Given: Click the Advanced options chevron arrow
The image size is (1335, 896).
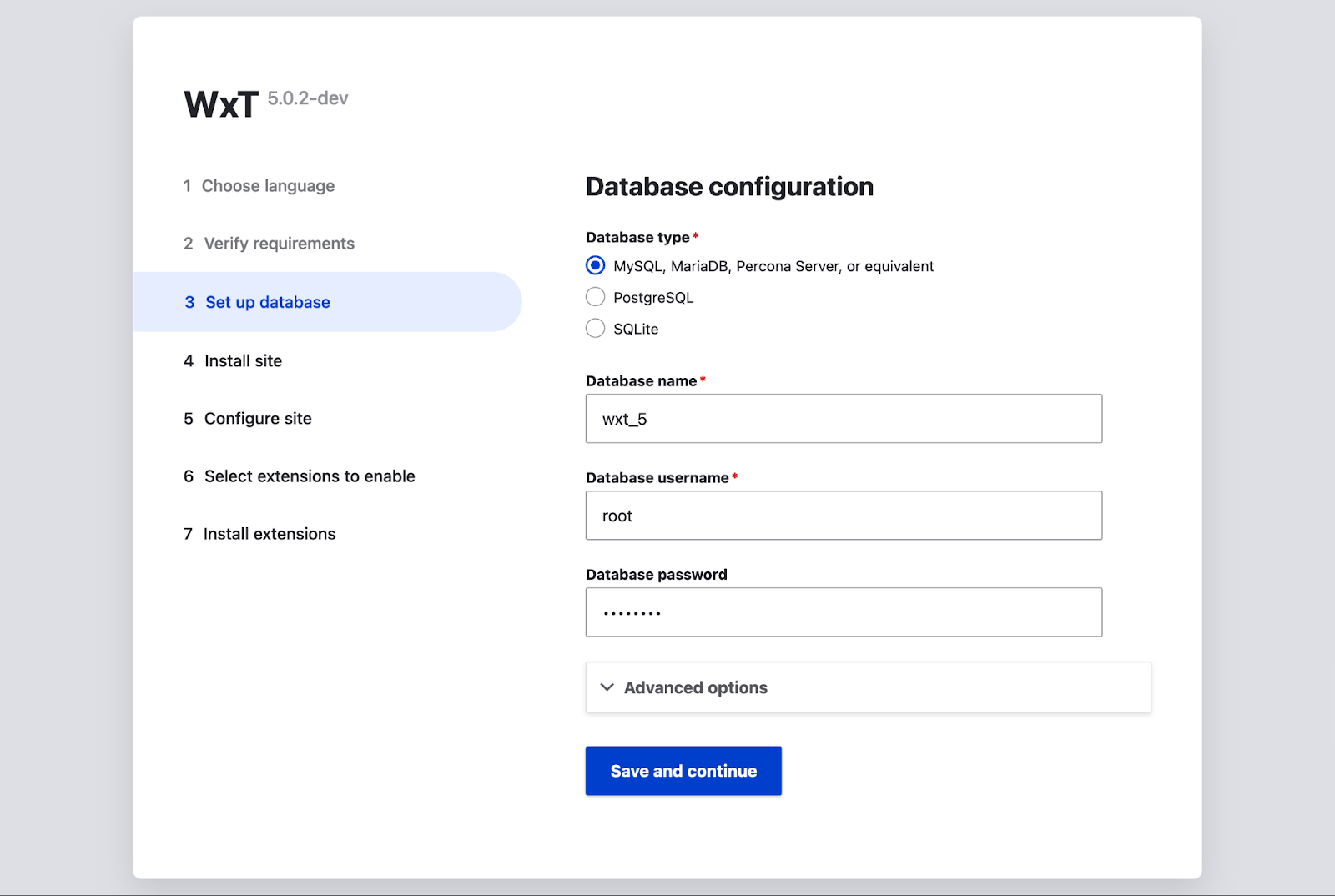Looking at the screenshot, I should tap(607, 687).
